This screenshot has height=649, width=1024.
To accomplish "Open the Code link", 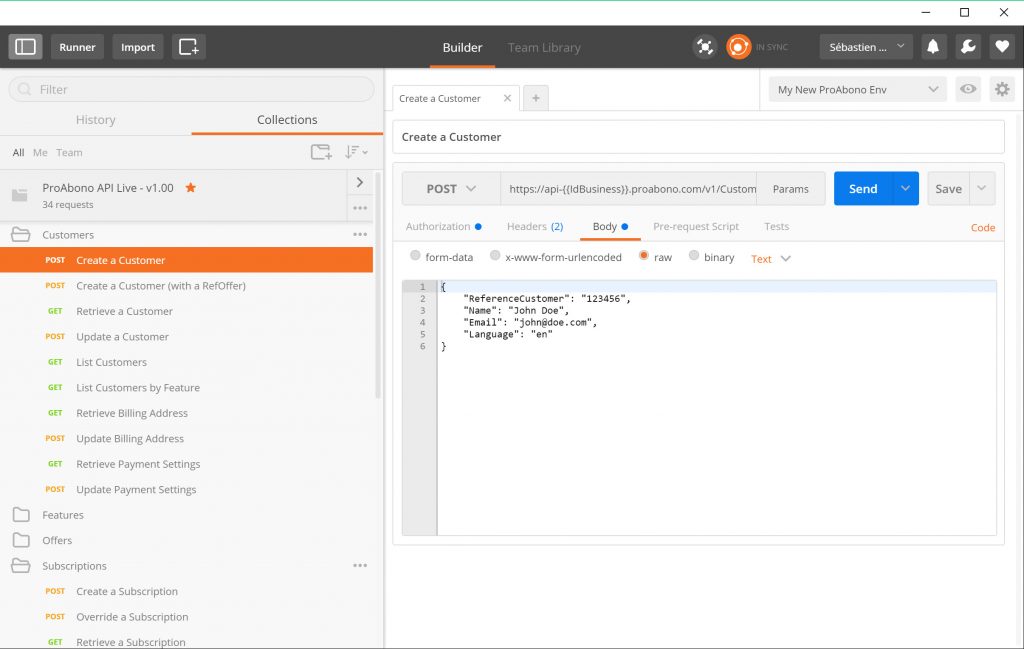I will tap(983, 227).
